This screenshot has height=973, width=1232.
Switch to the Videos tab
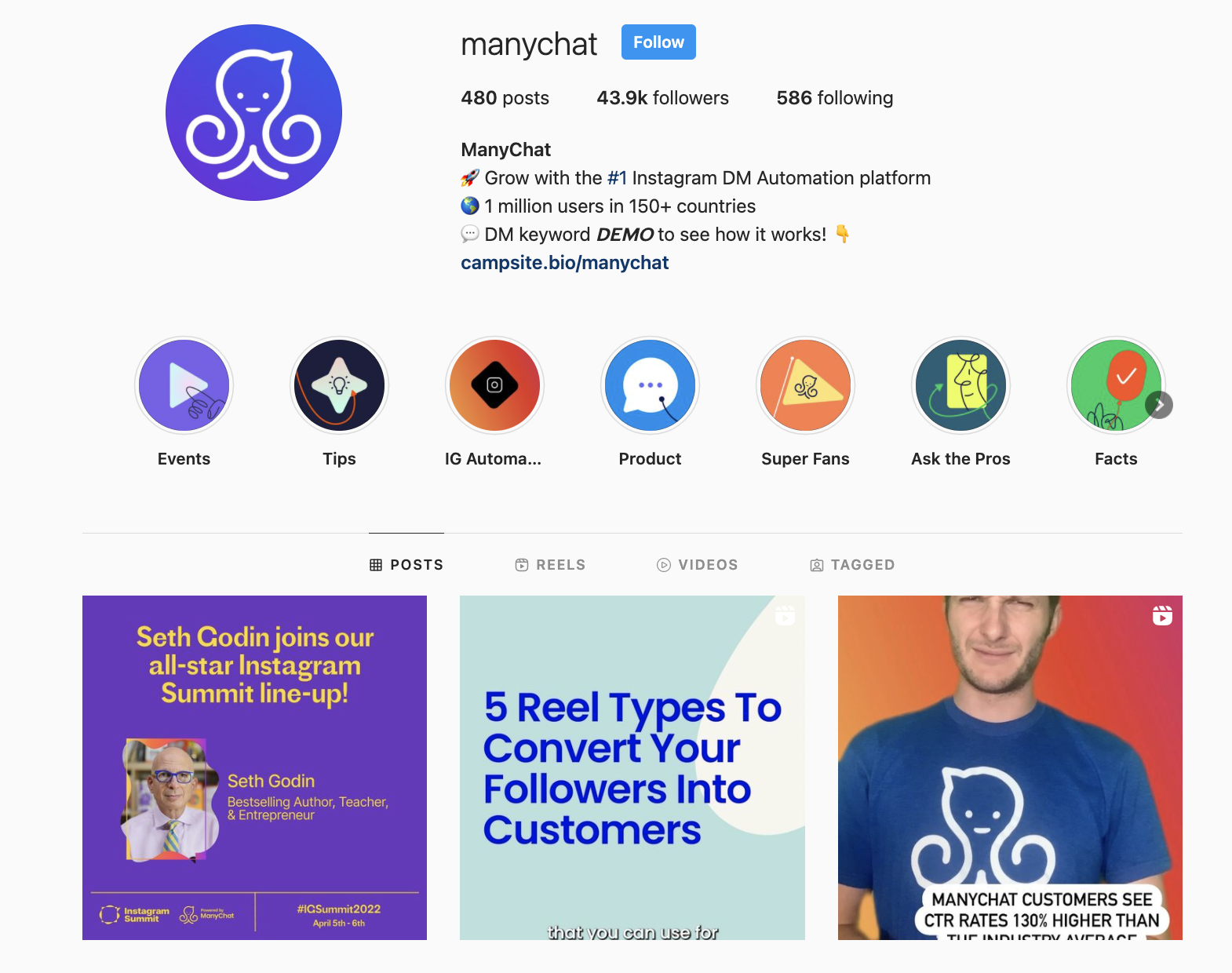pos(697,565)
